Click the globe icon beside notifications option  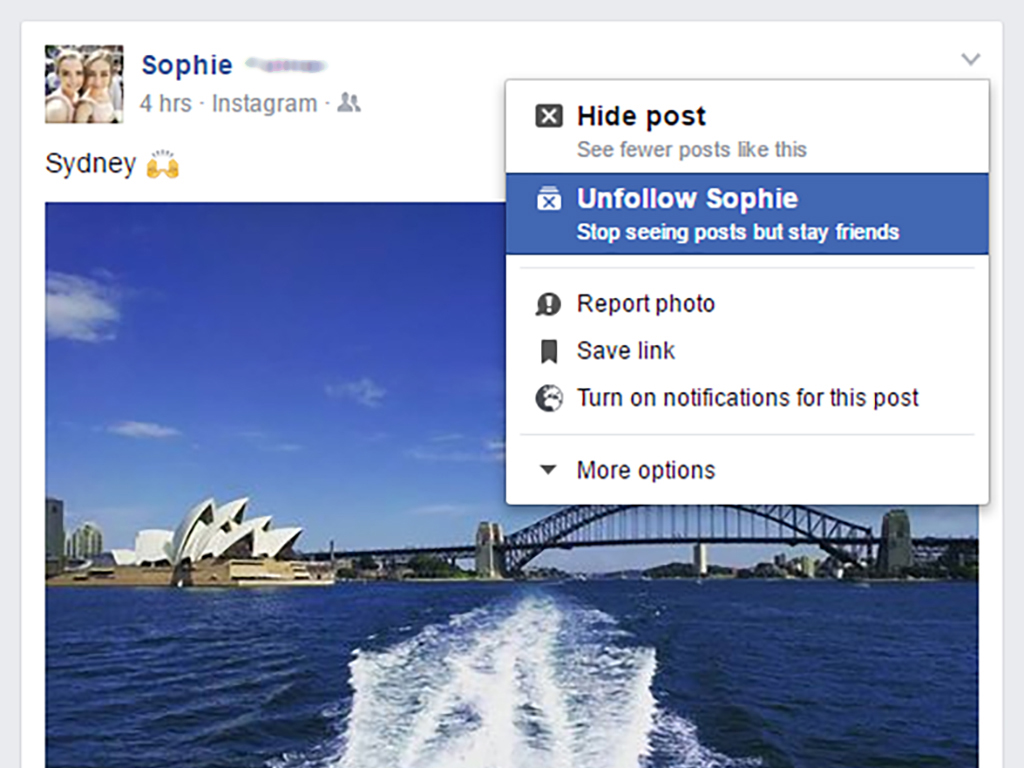coord(548,398)
